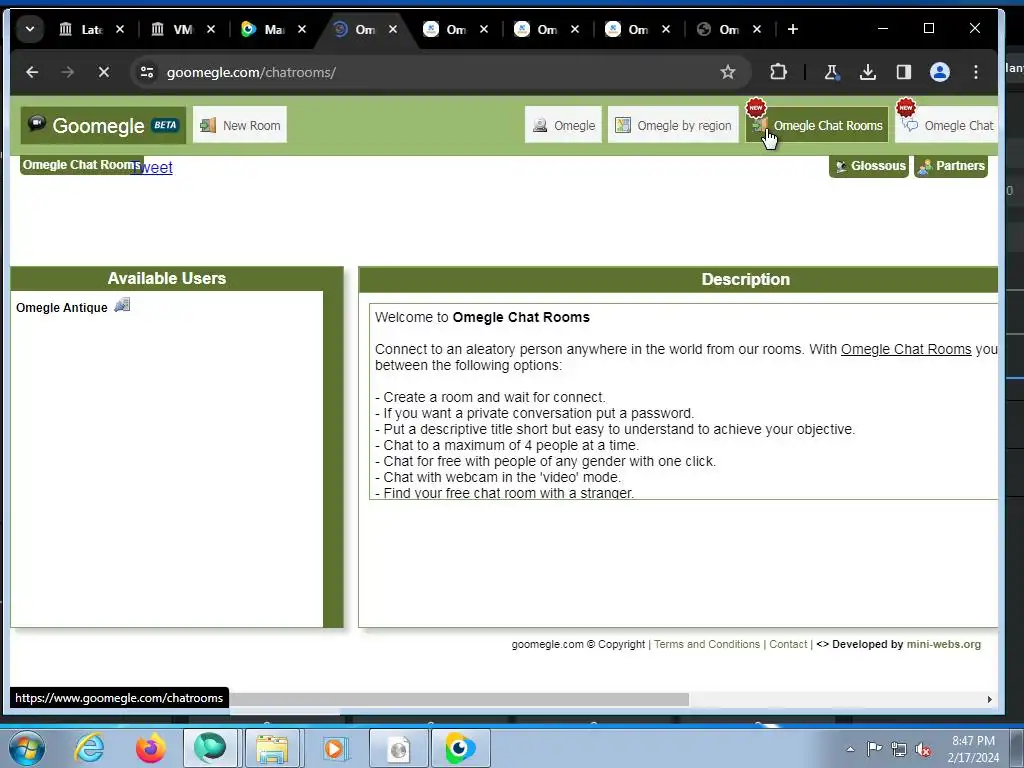
Task: Create a New Room
Action: [x=240, y=125]
